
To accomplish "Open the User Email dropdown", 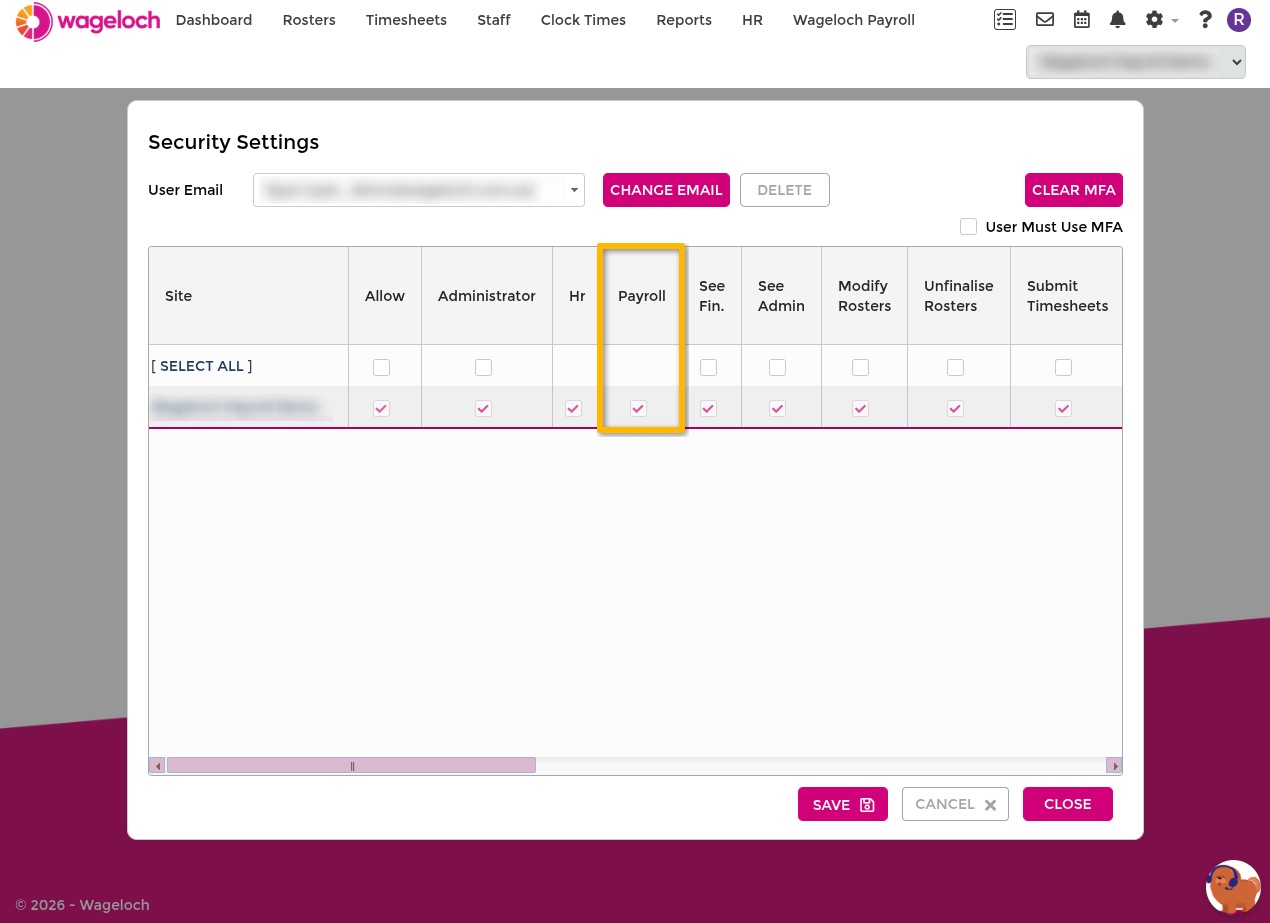I will click(419, 190).
